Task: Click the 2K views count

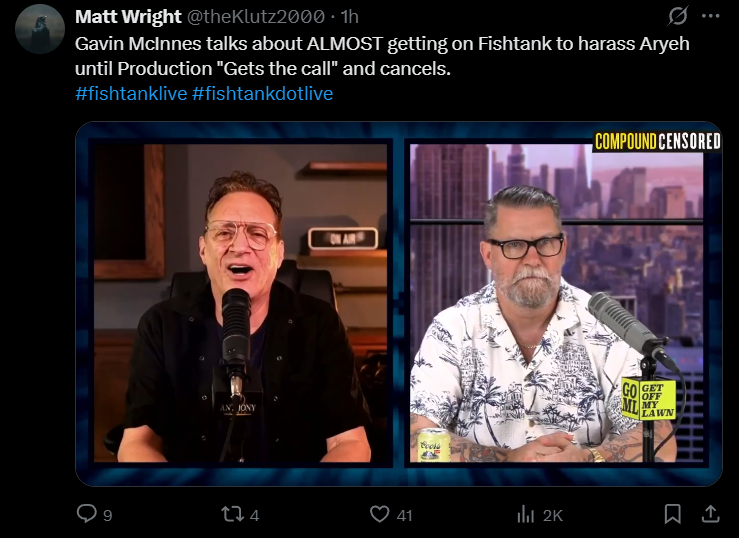Action: [x=553, y=515]
